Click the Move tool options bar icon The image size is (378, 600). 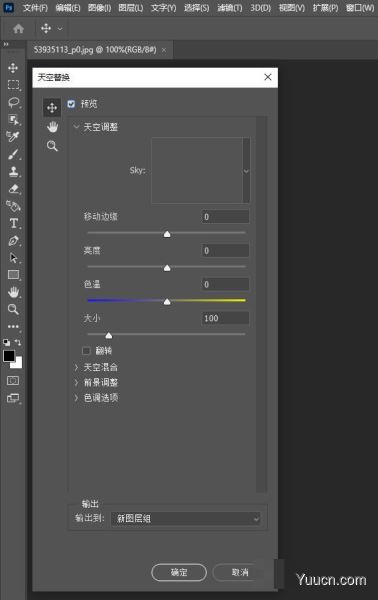[x=46, y=29]
